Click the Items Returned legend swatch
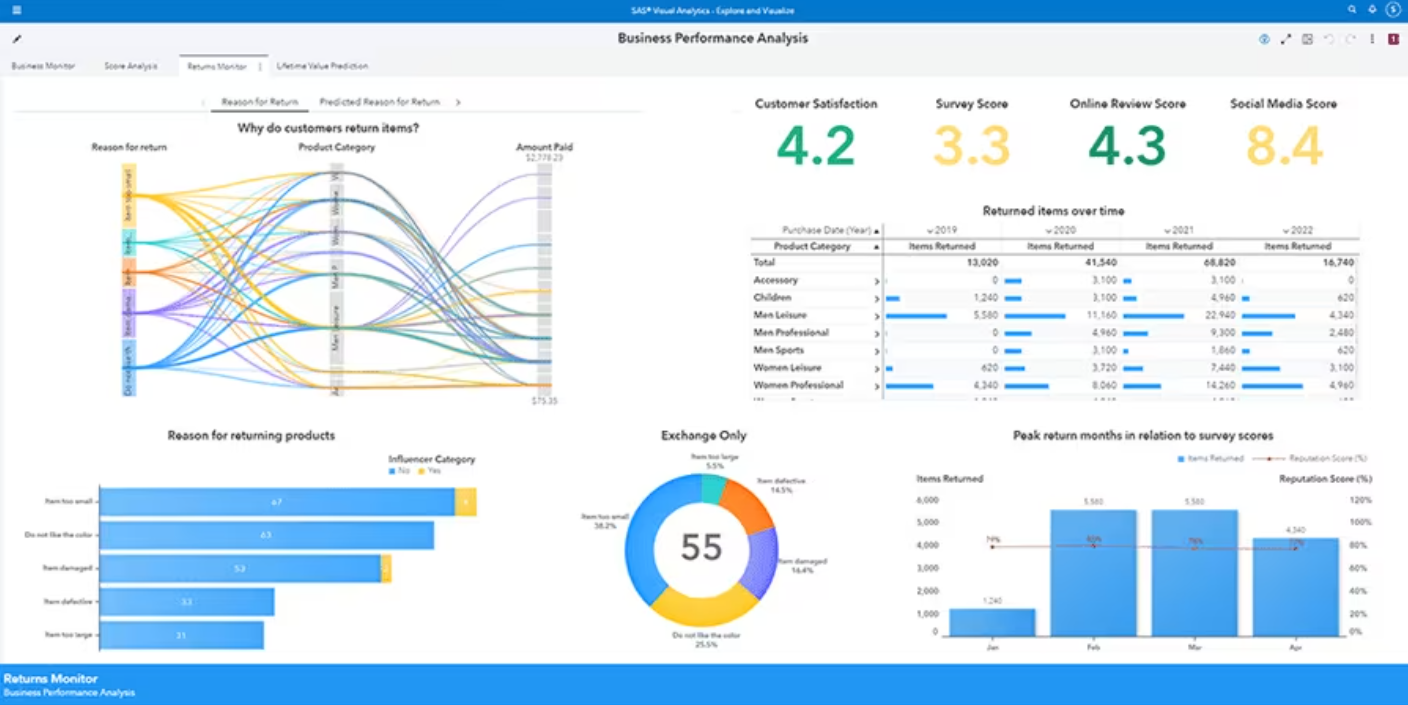Screen dimensions: 1408x705 click(1181, 458)
